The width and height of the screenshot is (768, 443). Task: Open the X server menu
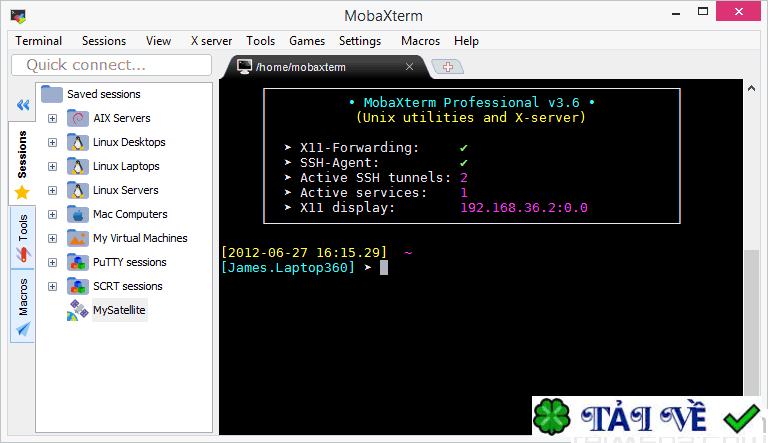211,41
